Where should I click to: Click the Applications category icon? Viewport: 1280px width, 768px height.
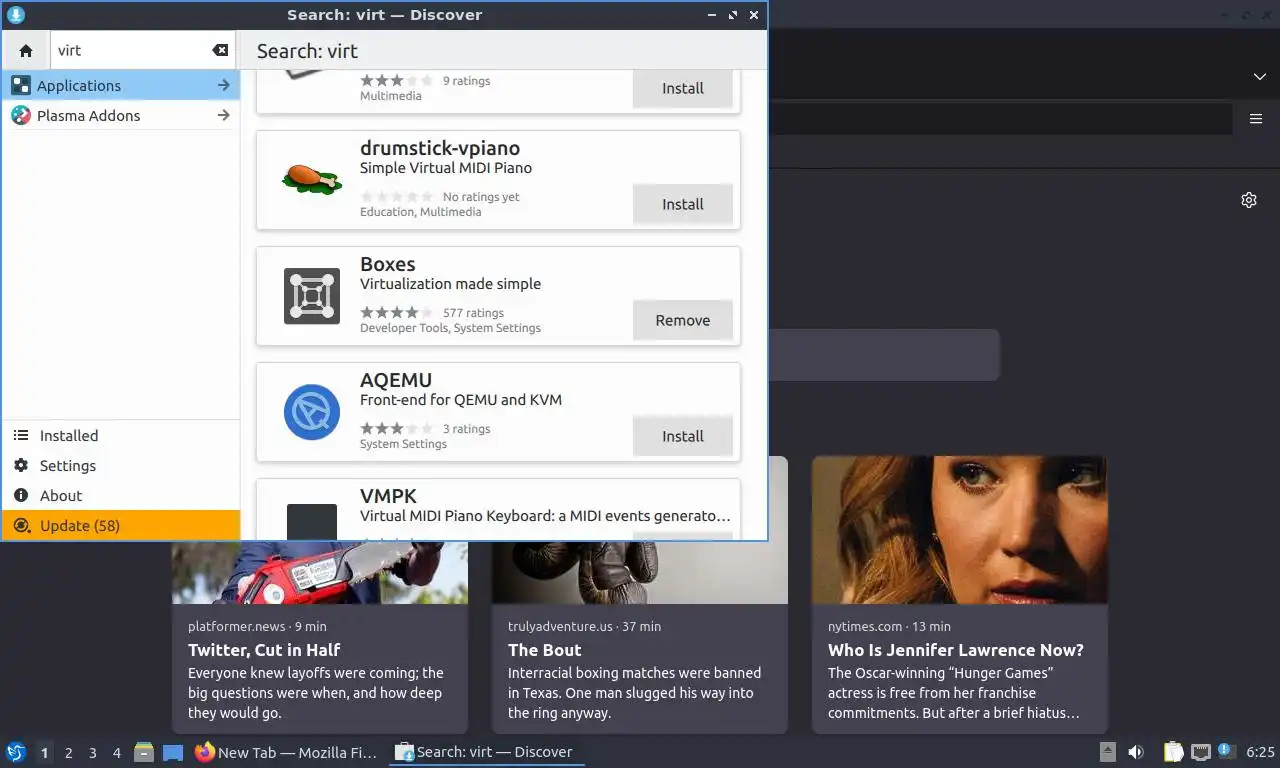pyautogui.click(x=20, y=85)
